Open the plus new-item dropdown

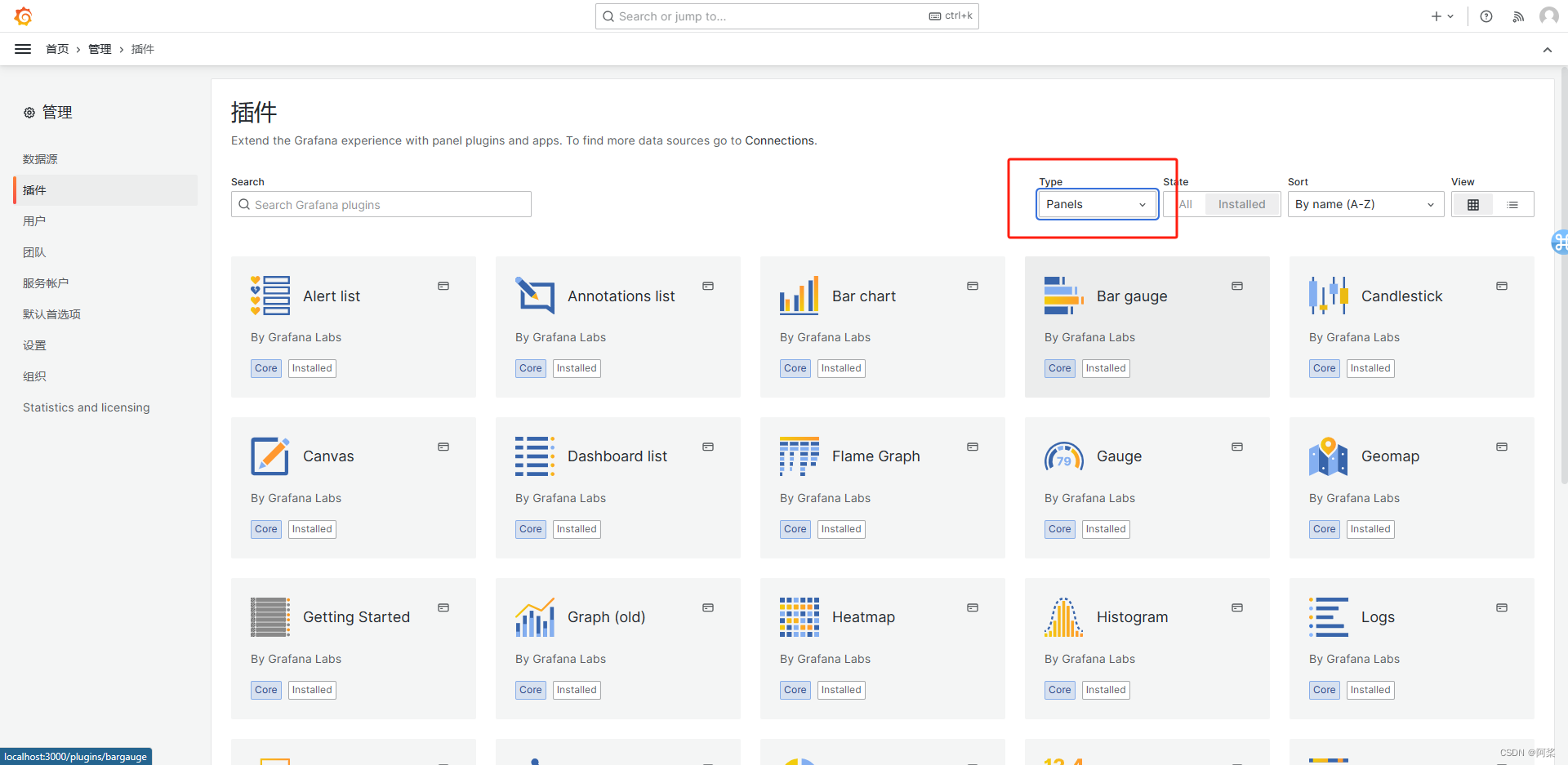point(1442,16)
